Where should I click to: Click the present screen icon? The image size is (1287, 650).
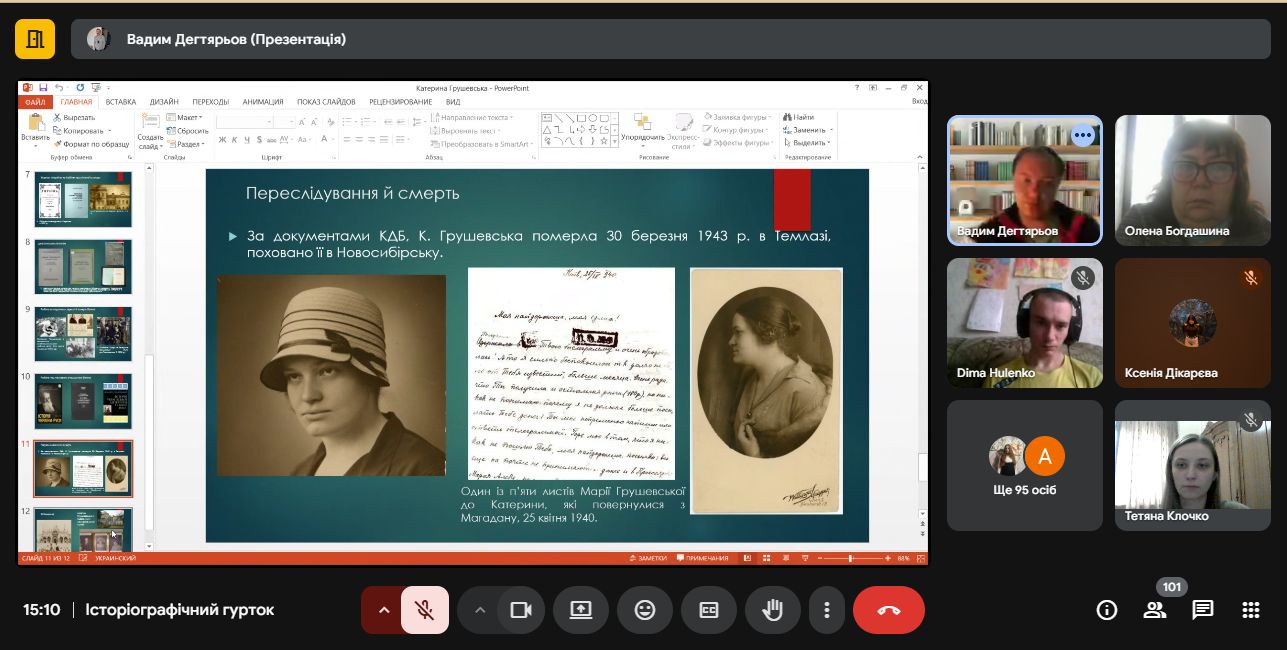click(581, 610)
